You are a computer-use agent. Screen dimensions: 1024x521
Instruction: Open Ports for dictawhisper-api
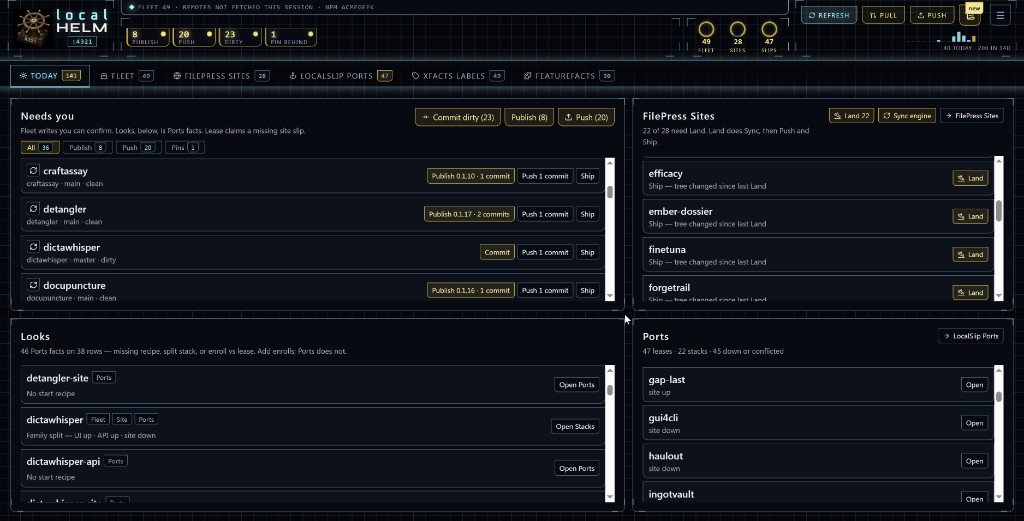577,468
